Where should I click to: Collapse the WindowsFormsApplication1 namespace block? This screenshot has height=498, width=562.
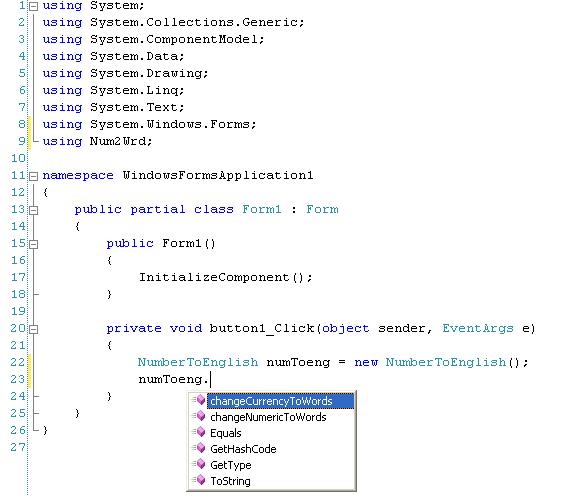click(x=33, y=176)
